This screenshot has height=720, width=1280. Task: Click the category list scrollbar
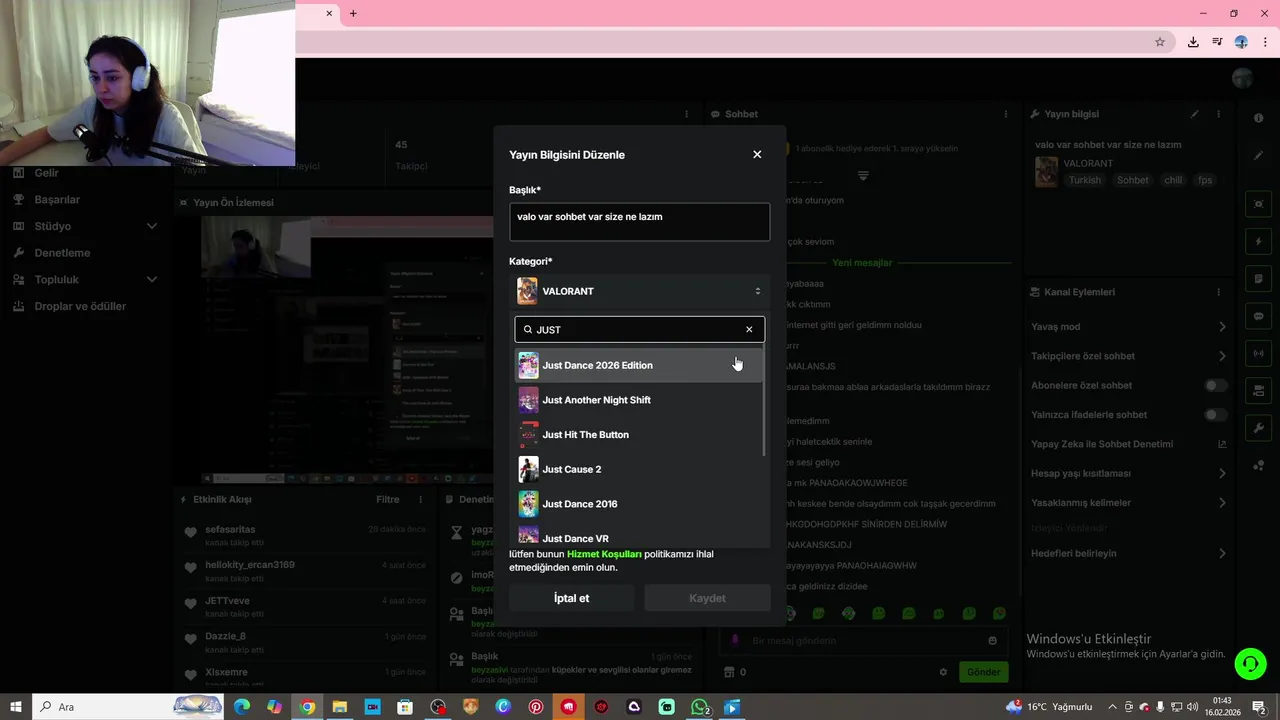pos(765,400)
